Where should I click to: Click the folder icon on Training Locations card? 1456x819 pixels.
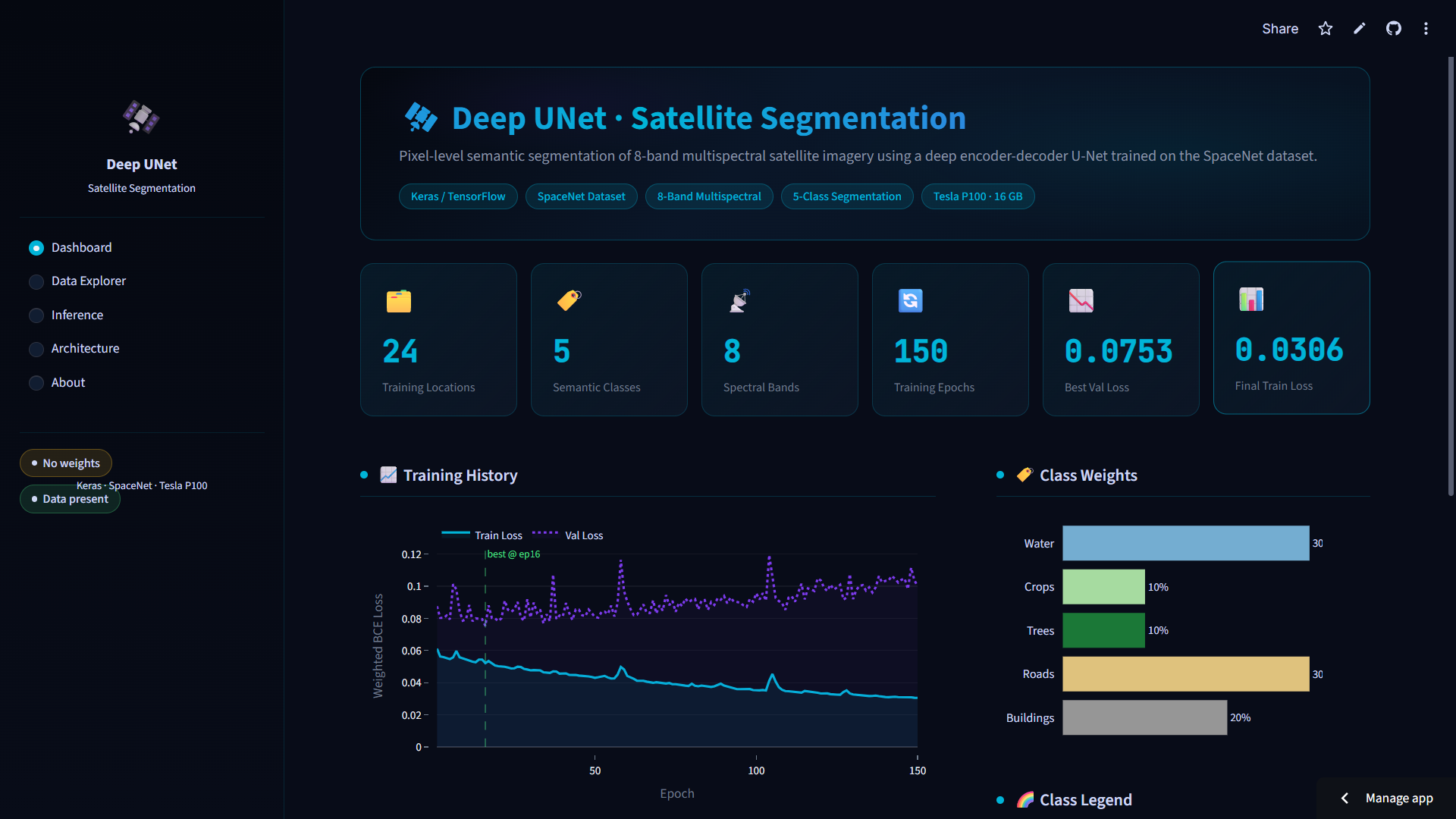(399, 301)
